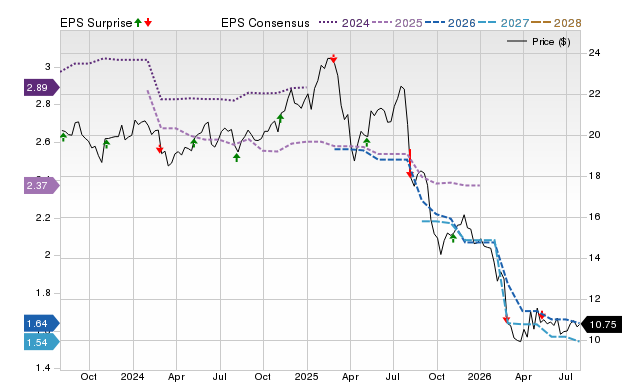Select the green surprise arrow in November 2024
The image size is (640, 382).
tap(280, 118)
